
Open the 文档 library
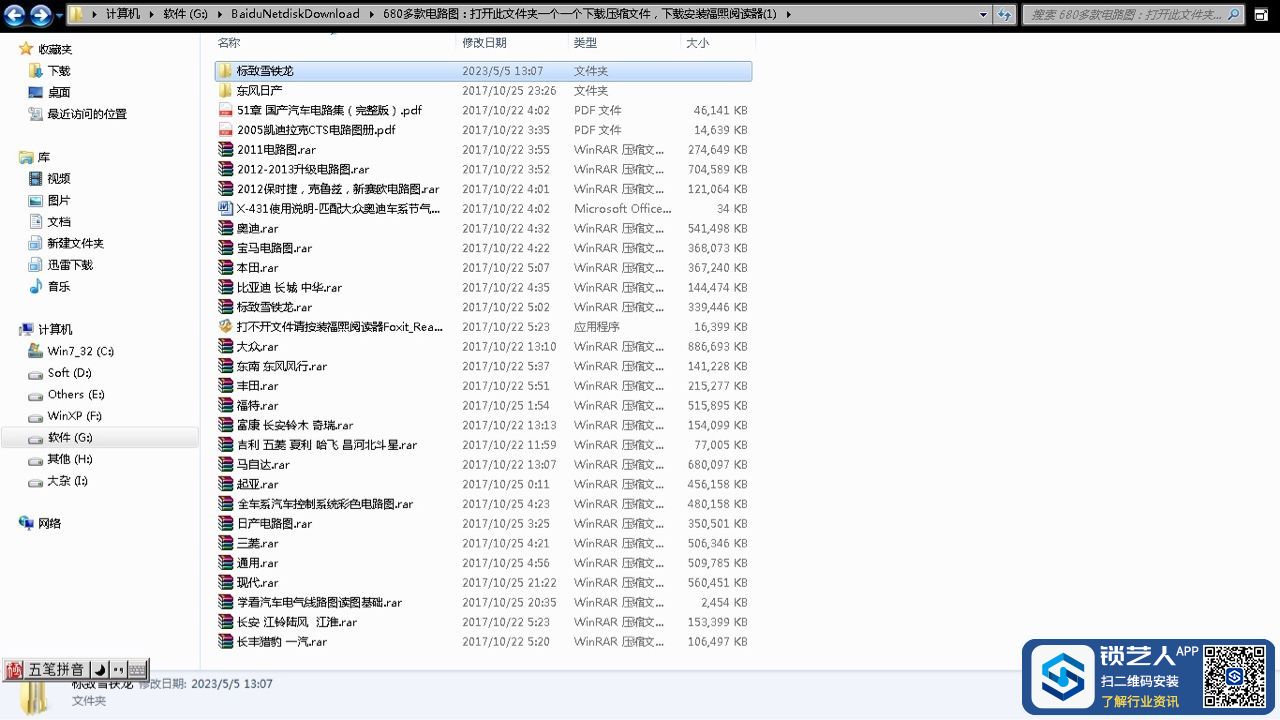coord(59,222)
